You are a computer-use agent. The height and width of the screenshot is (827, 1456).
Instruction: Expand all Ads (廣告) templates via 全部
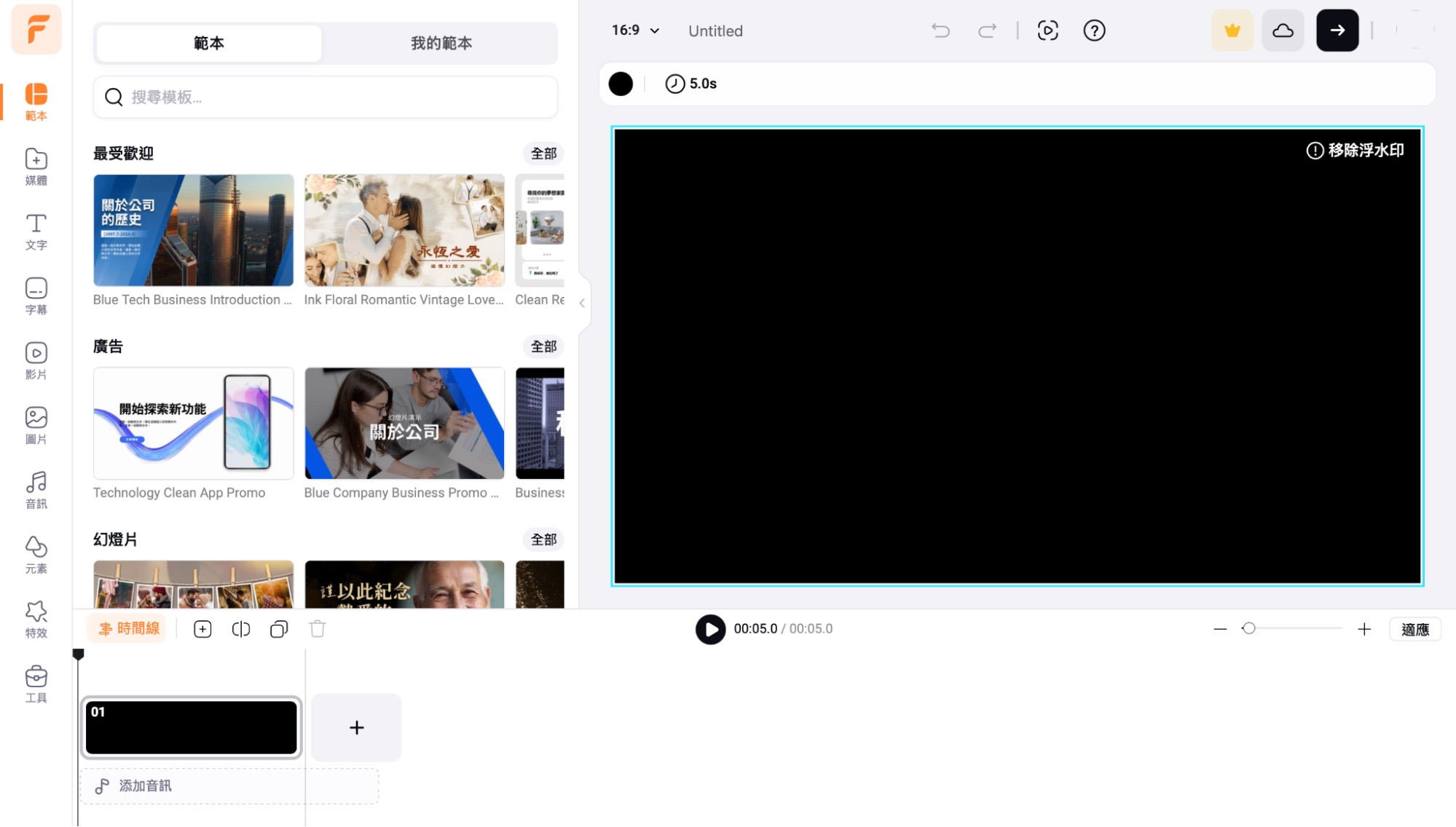[x=543, y=347]
